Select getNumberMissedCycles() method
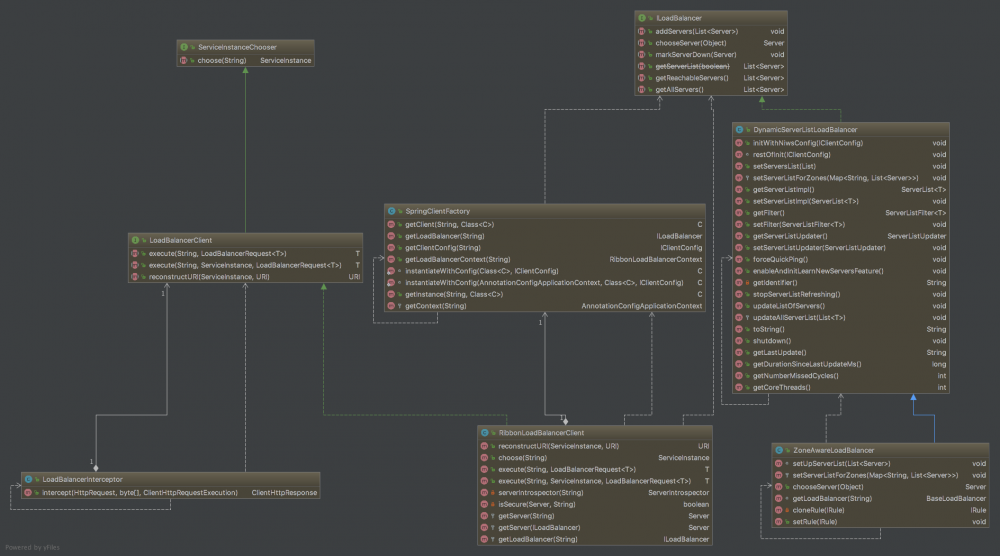The image size is (1000, 556). pyautogui.click(x=841, y=376)
